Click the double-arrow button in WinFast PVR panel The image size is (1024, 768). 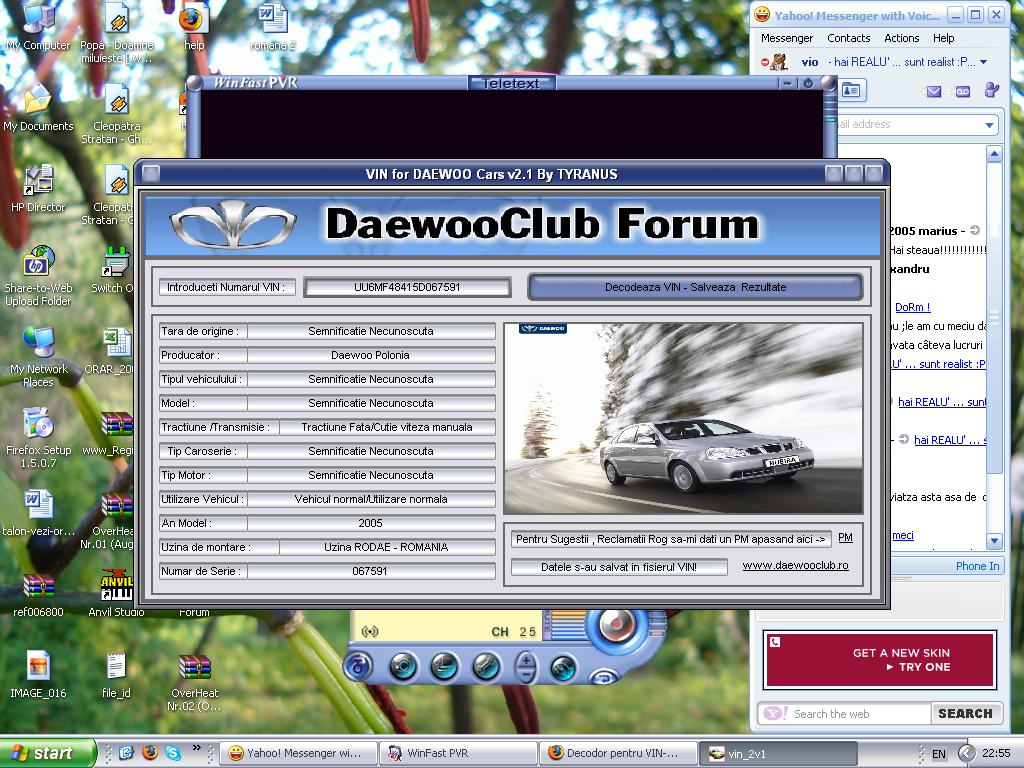click(x=563, y=667)
